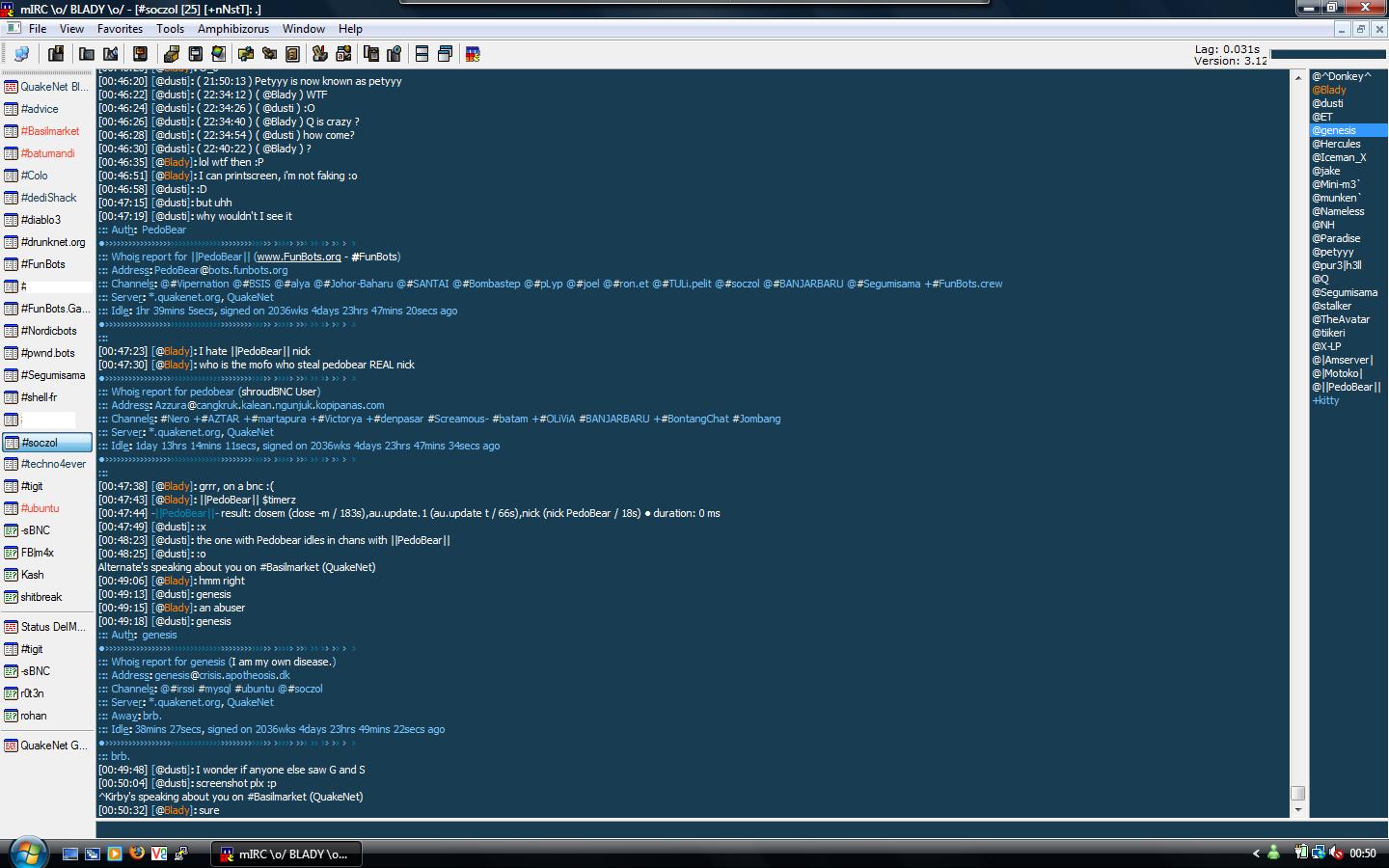Click the #FunBots.crew channel link in whois
This screenshot has width=1389, height=868.
coord(967,284)
